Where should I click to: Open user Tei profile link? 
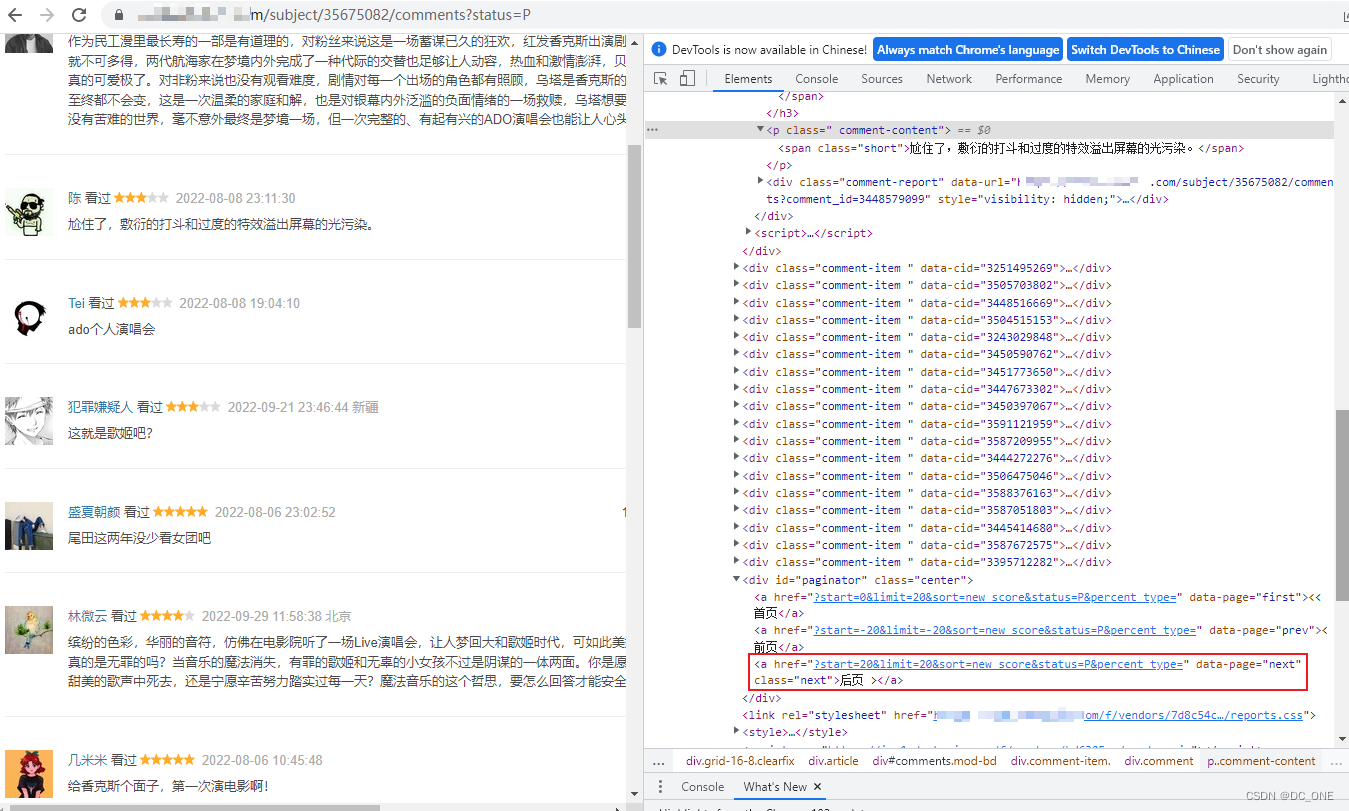click(x=76, y=303)
